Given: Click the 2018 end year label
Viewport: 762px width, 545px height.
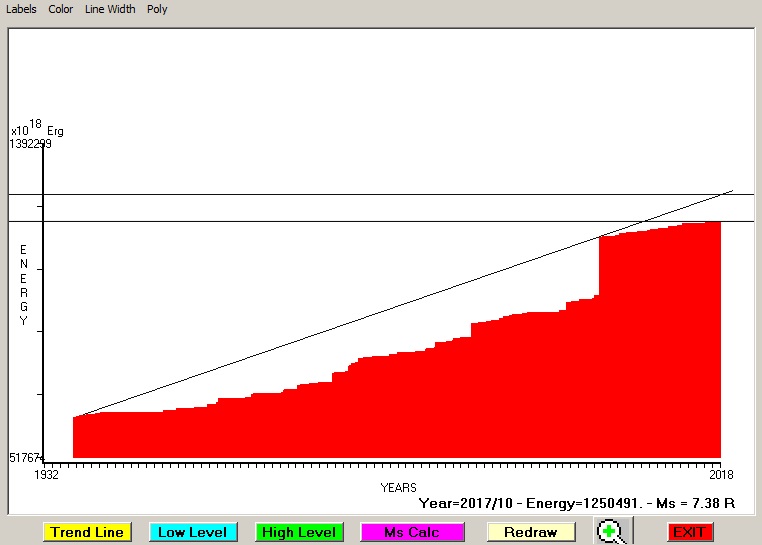Looking at the screenshot, I should coord(721,475).
